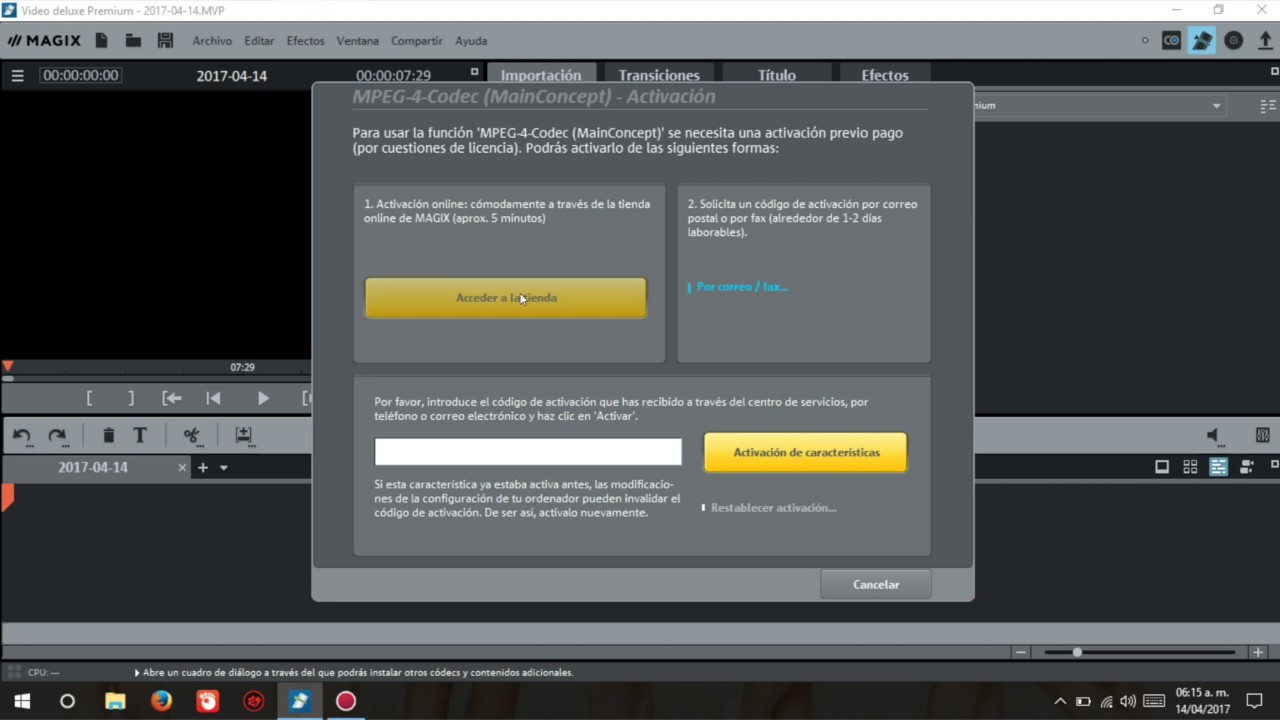Focus the activation code input field
Image resolution: width=1280 pixels, height=720 pixels.
click(528, 452)
